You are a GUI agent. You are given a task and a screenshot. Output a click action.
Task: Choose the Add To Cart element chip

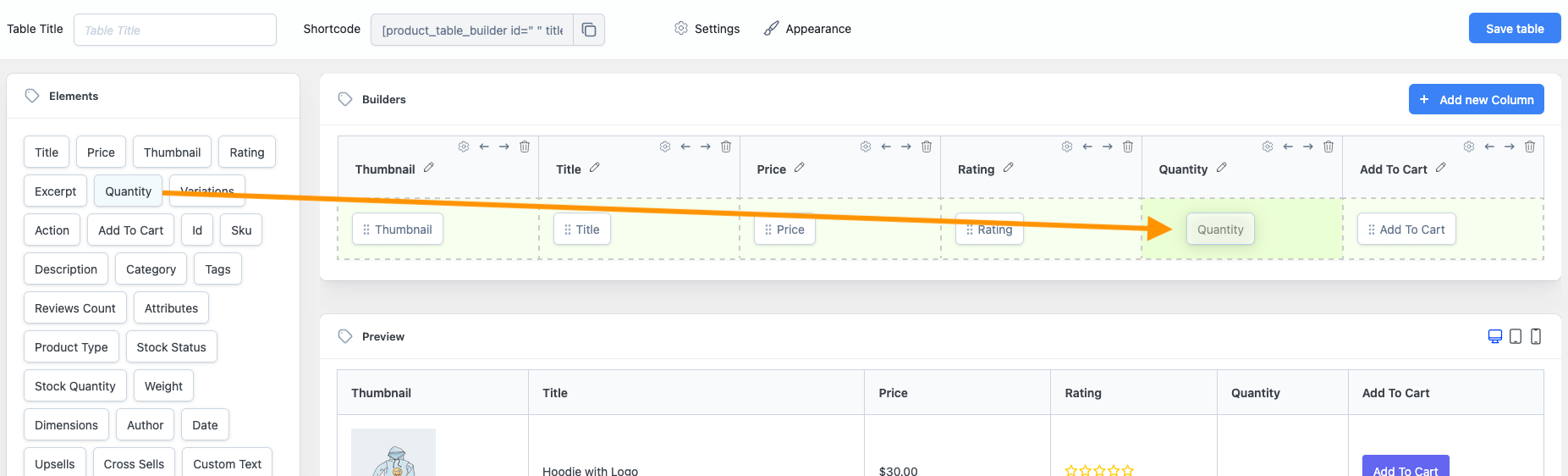pos(130,230)
